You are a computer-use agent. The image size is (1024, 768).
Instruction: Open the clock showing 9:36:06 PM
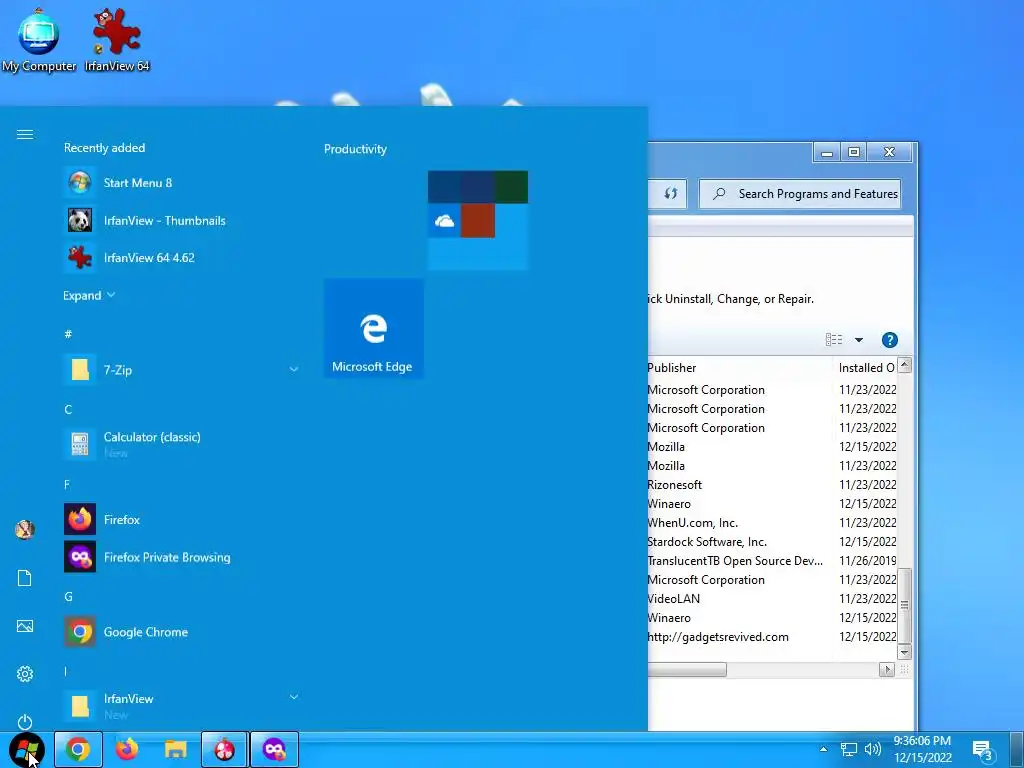(922, 749)
